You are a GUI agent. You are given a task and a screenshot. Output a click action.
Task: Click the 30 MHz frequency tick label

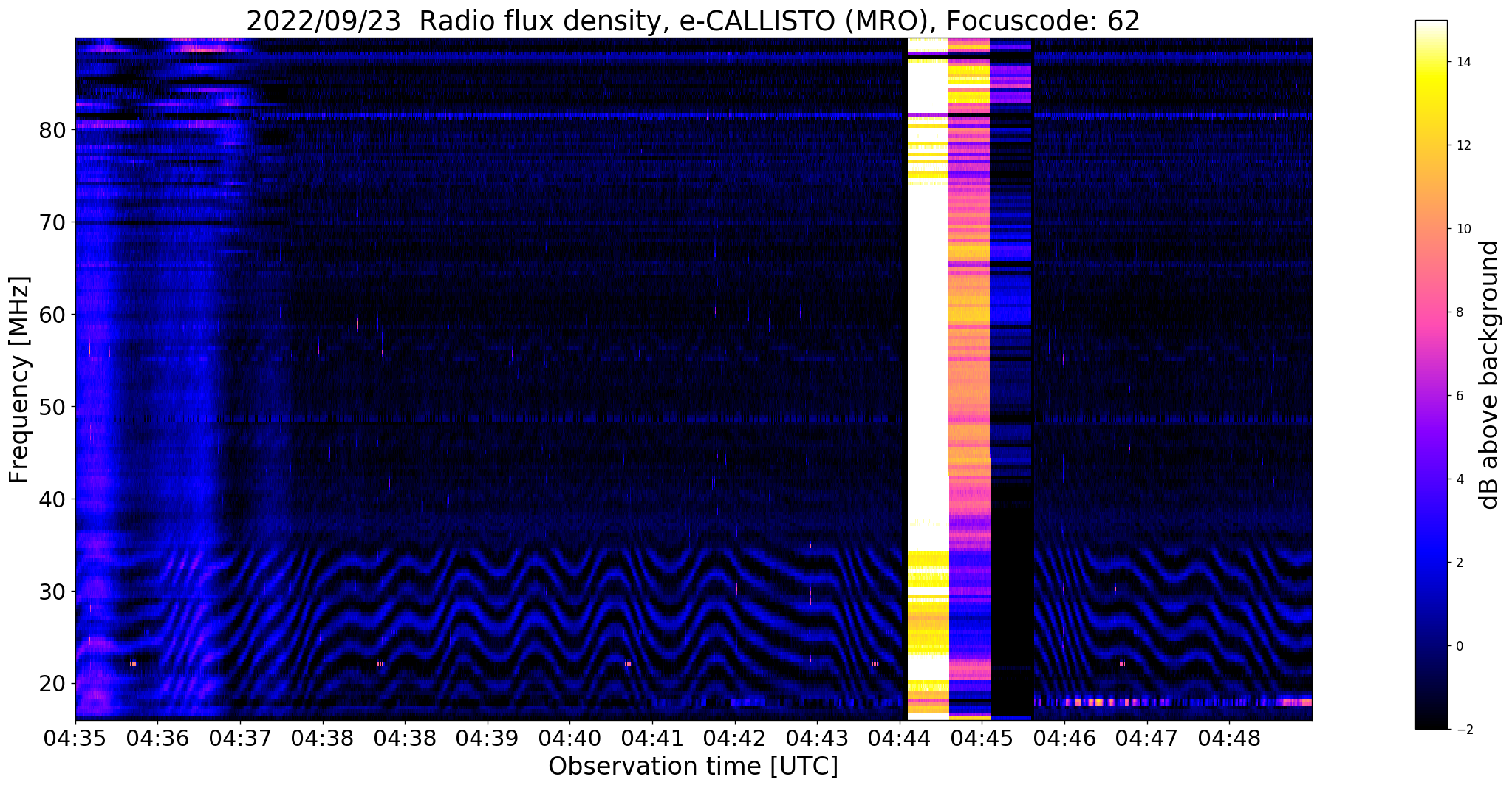pyautogui.click(x=52, y=592)
